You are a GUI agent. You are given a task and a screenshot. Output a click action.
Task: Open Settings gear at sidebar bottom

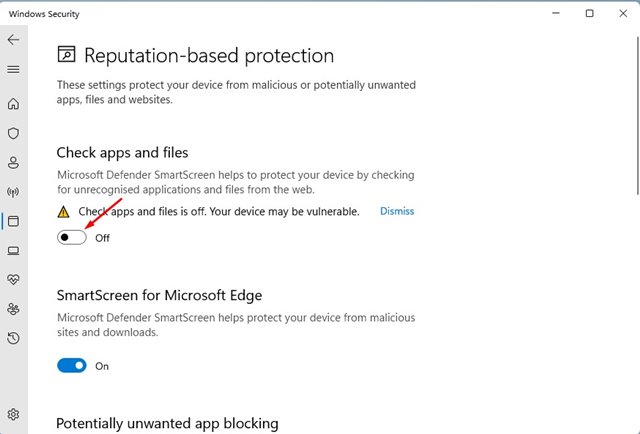point(13,414)
